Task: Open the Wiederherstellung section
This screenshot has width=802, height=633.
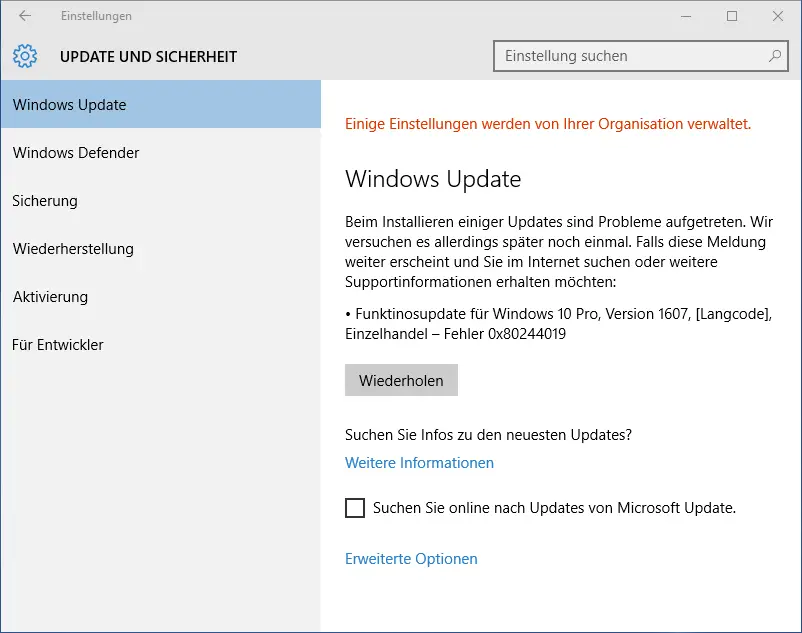Action: pos(161,248)
